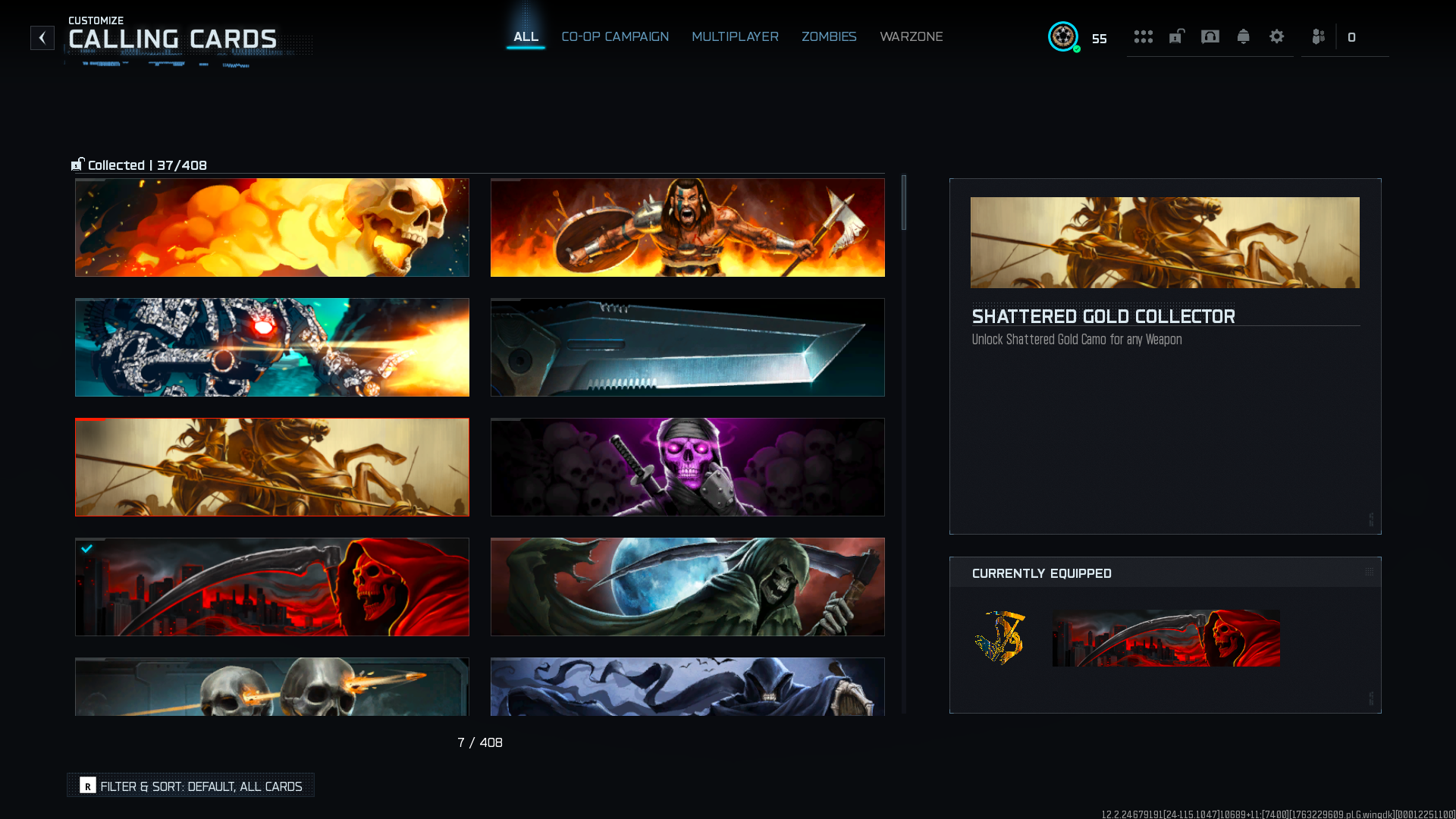Image resolution: width=1456 pixels, height=819 pixels.
Task: Click the player level number 55
Action: click(x=1100, y=39)
